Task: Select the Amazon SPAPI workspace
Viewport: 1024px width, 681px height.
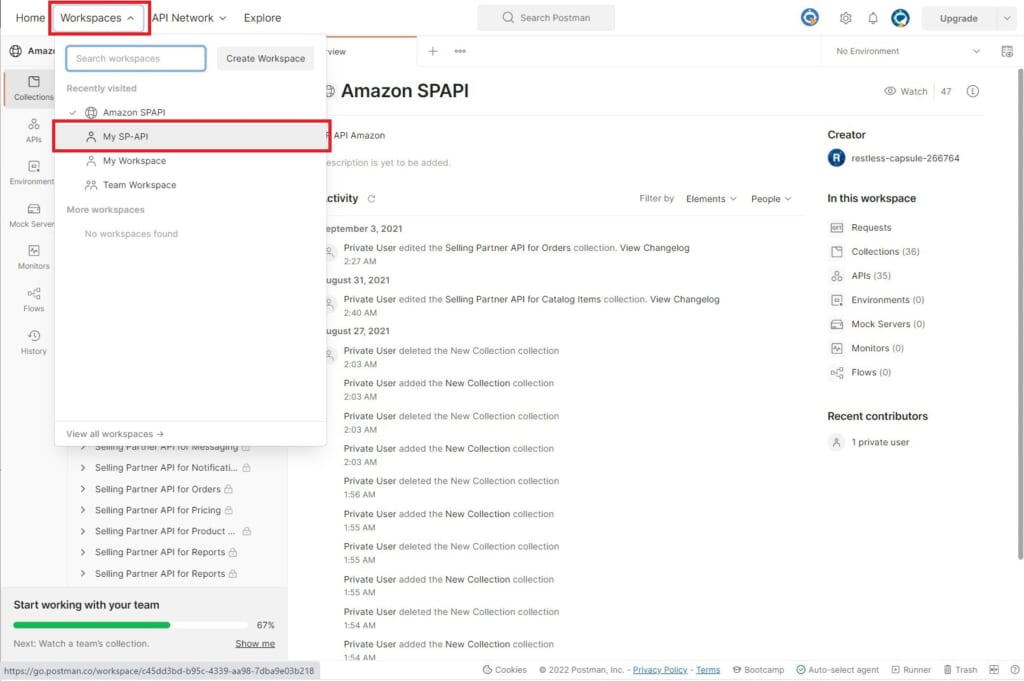Action: click(x=190, y=112)
